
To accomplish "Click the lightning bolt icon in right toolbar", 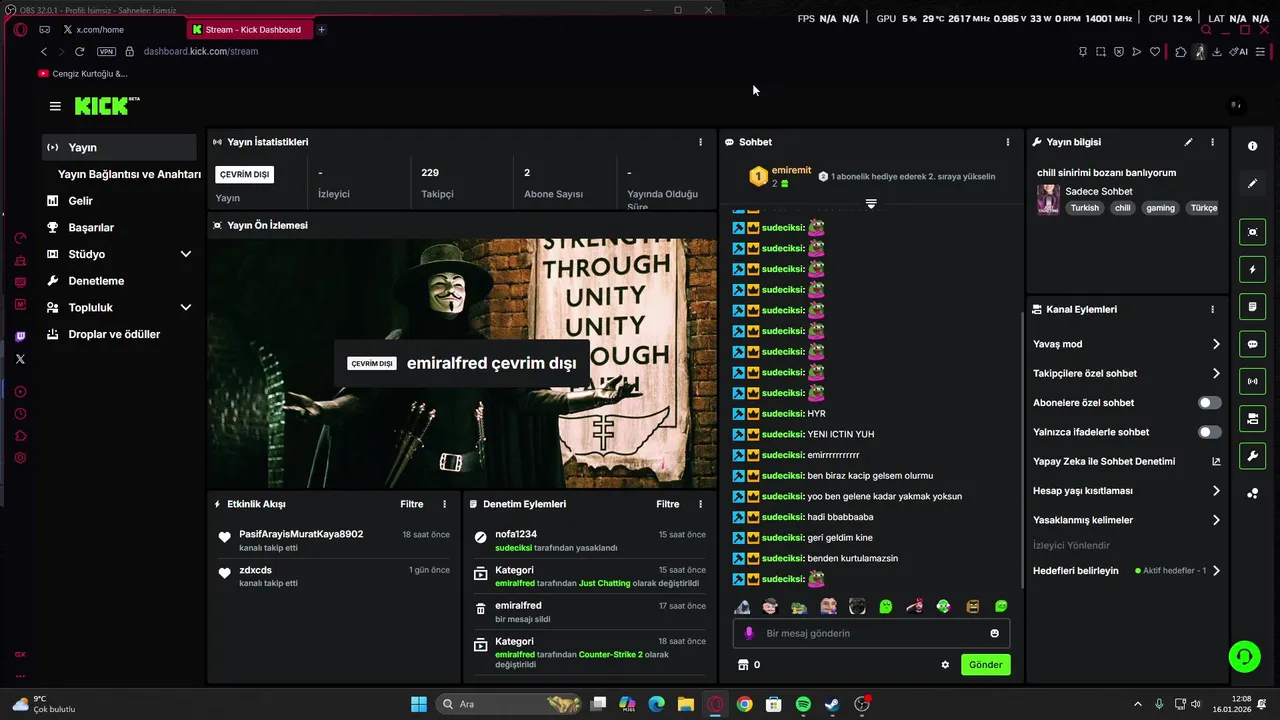I will [1253, 270].
